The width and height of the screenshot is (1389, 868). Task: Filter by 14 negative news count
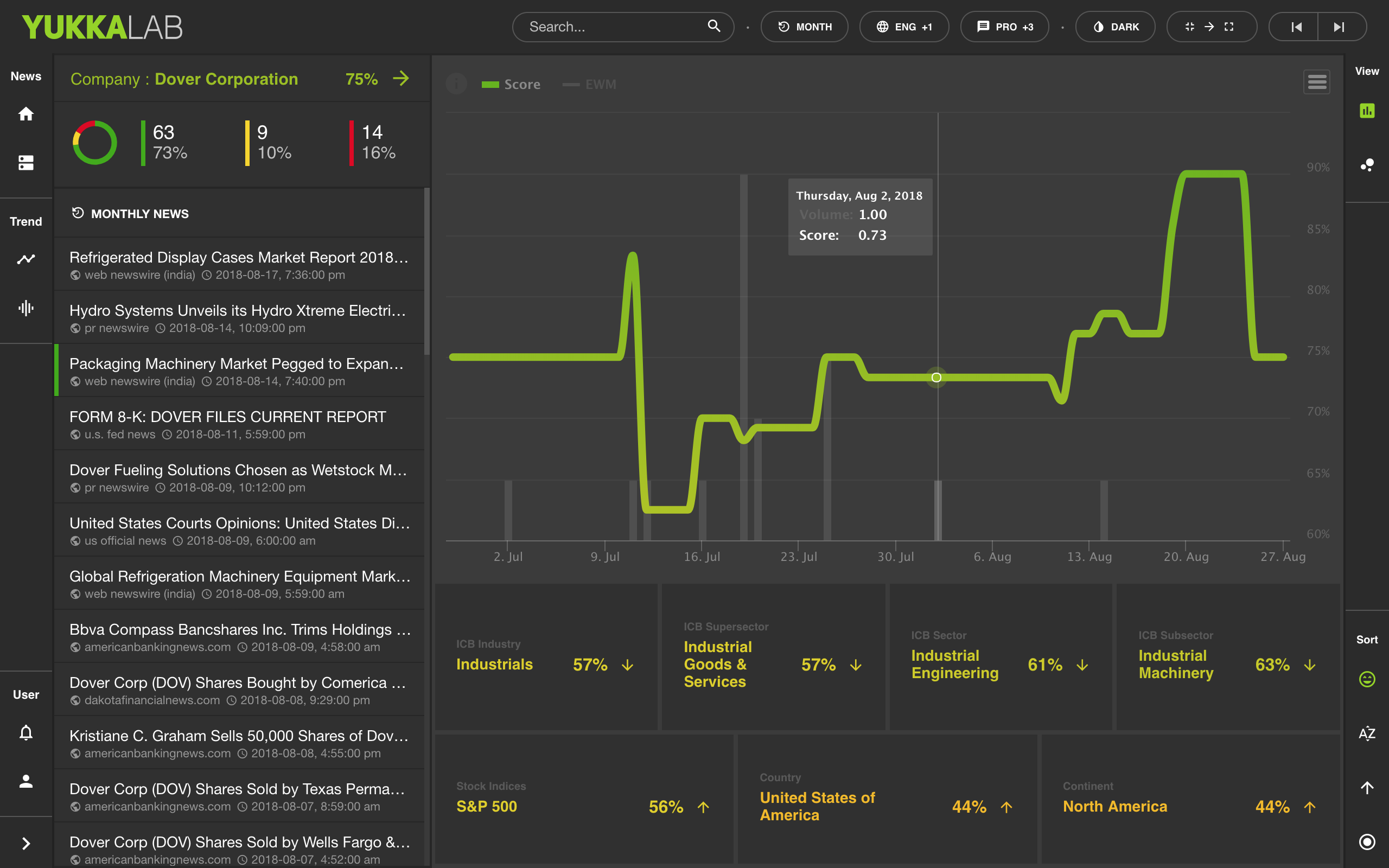tap(373, 142)
